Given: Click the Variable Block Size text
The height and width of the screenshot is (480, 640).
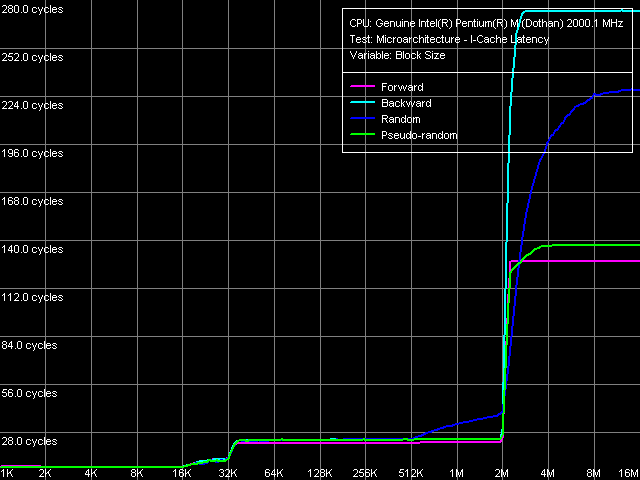Looking at the screenshot, I should (x=397, y=56).
